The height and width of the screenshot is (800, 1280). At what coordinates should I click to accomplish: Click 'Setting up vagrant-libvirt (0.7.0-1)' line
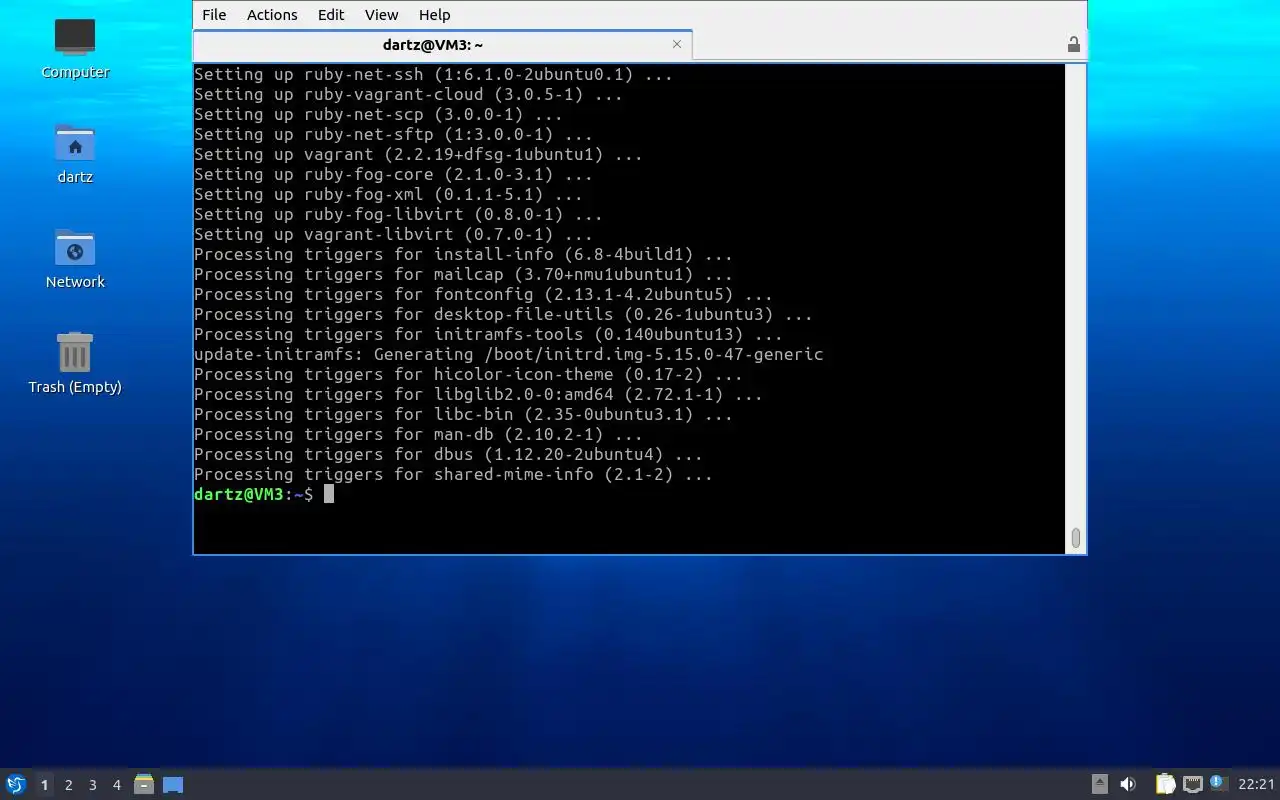tap(393, 234)
